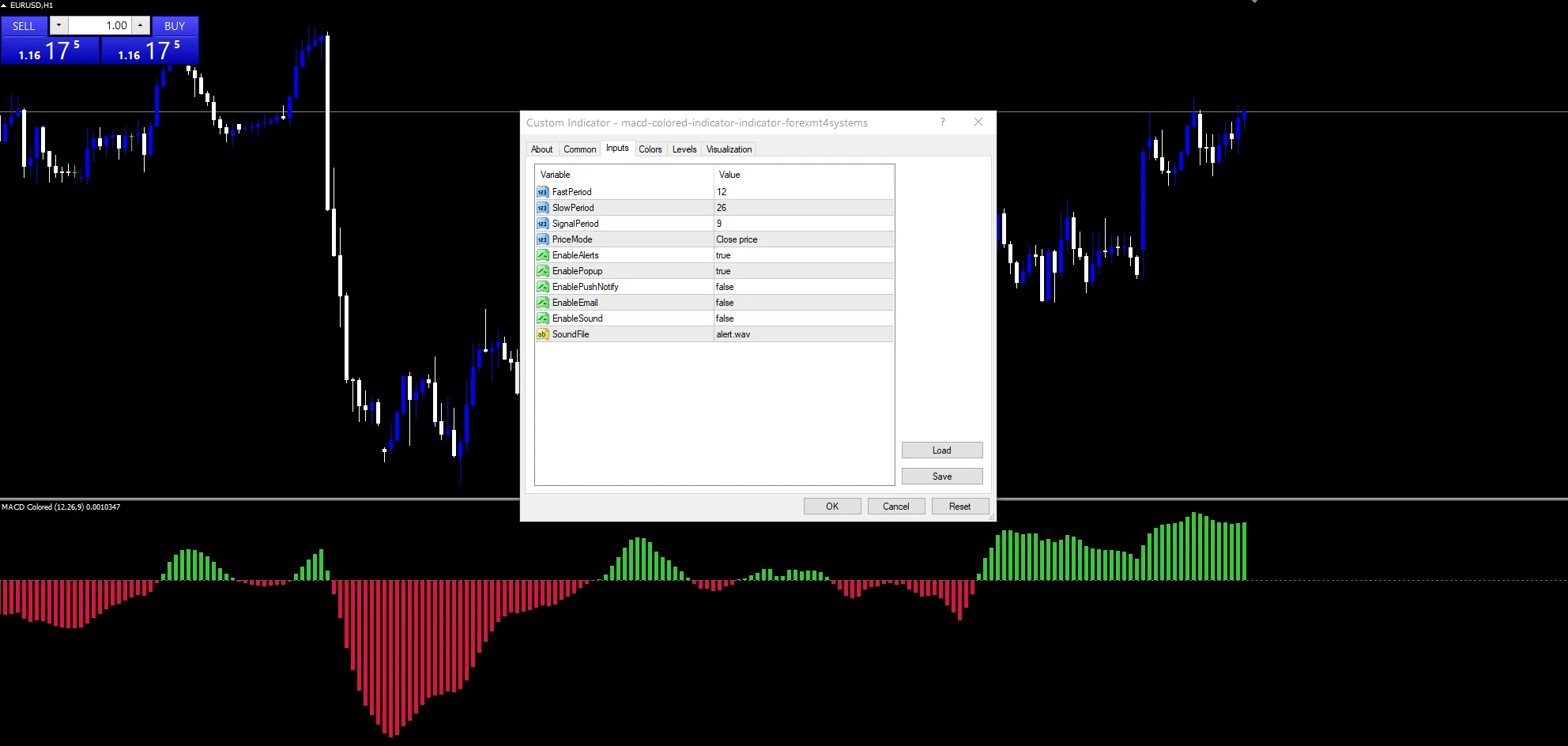Confirm the dialog with OK
1568x746 pixels.
tap(832, 507)
